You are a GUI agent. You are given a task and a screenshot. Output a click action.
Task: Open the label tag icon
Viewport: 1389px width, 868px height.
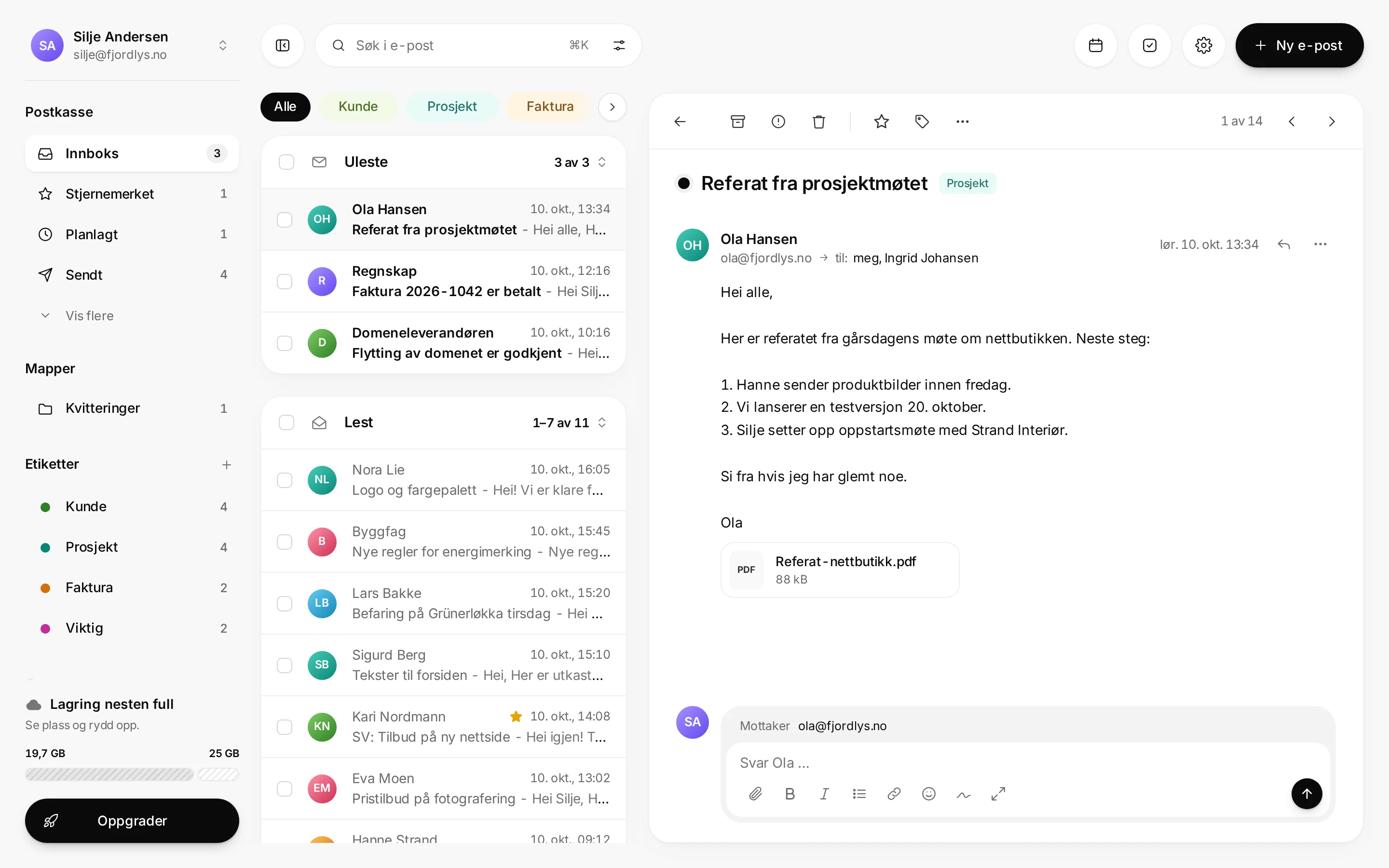coord(922,122)
